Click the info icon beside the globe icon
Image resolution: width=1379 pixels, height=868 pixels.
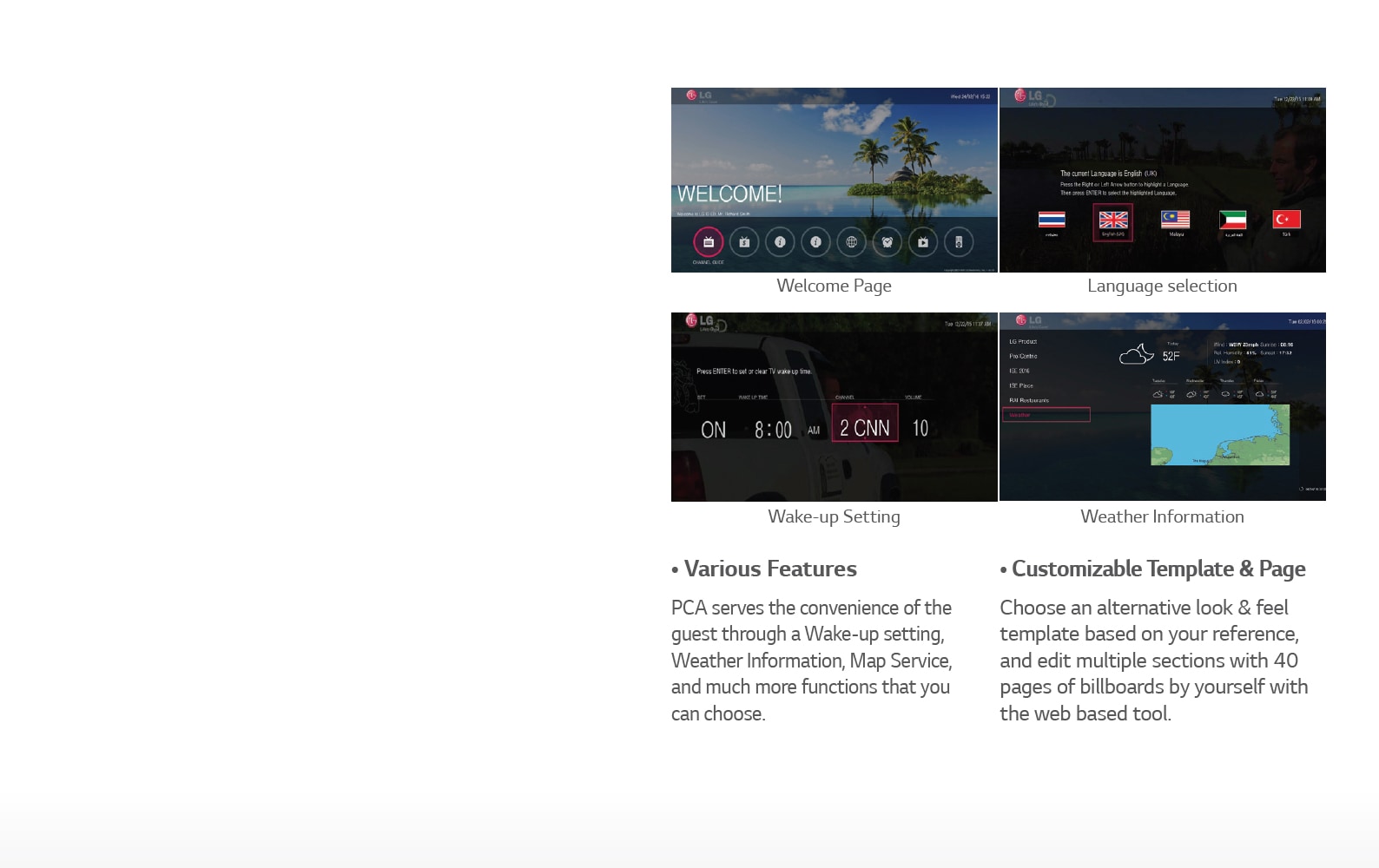(815, 242)
